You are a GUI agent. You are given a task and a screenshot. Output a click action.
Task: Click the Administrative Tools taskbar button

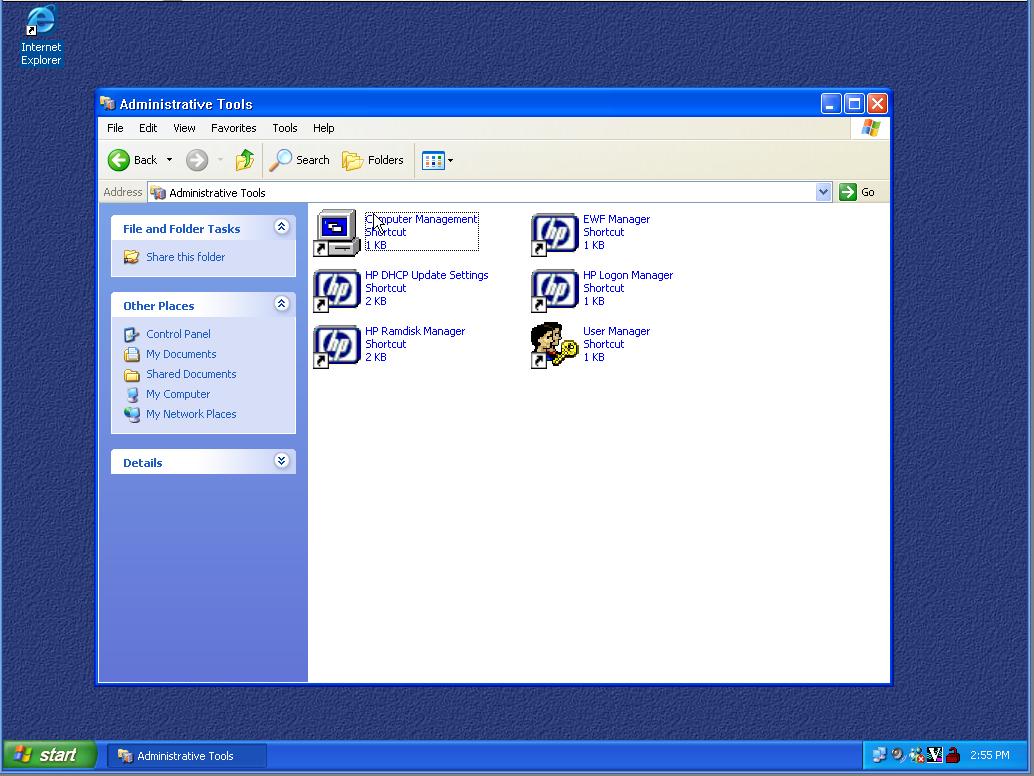187,756
